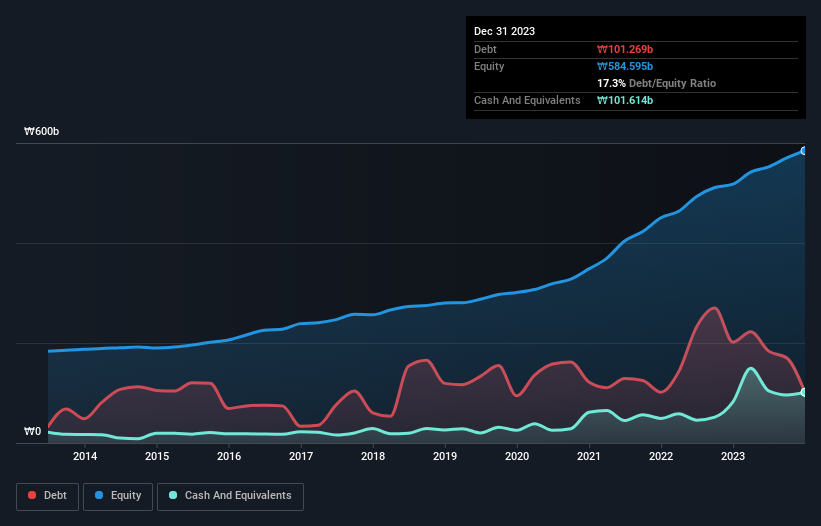Select the 2015 x-axis label
Image resolution: width=821 pixels, height=526 pixels.
click(x=157, y=456)
